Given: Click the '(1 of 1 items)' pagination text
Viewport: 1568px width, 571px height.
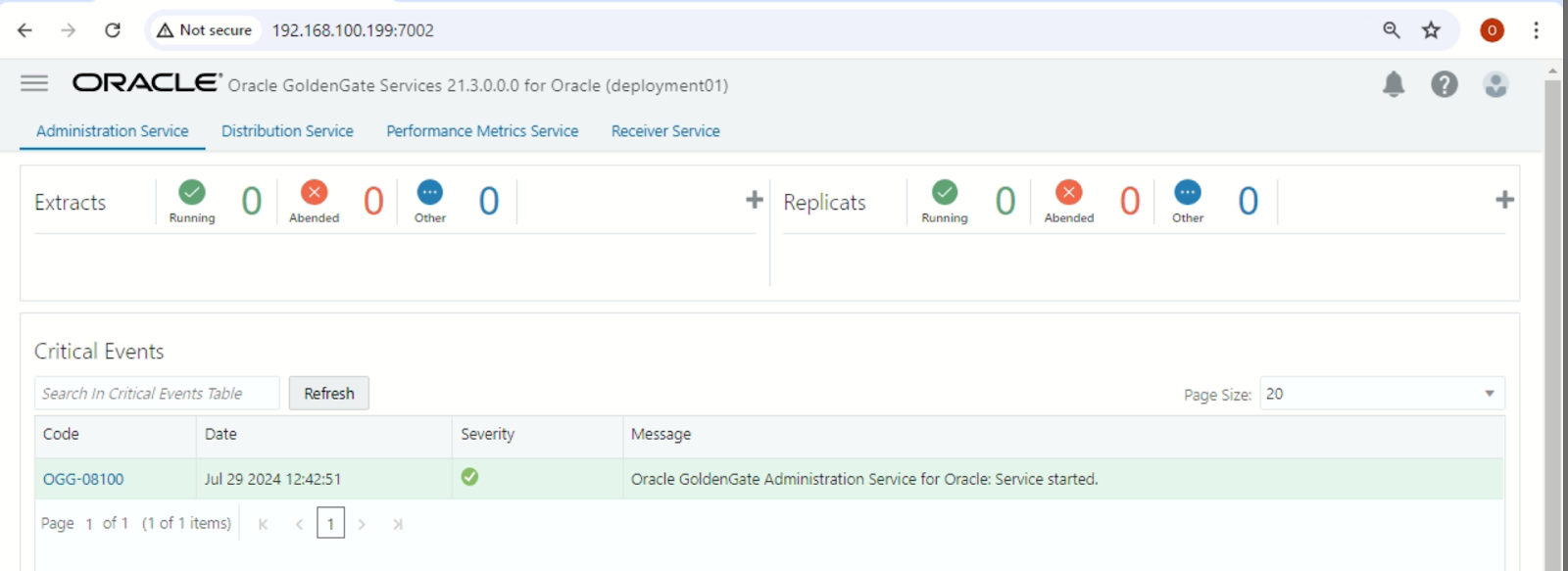Looking at the screenshot, I should [186, 524].
